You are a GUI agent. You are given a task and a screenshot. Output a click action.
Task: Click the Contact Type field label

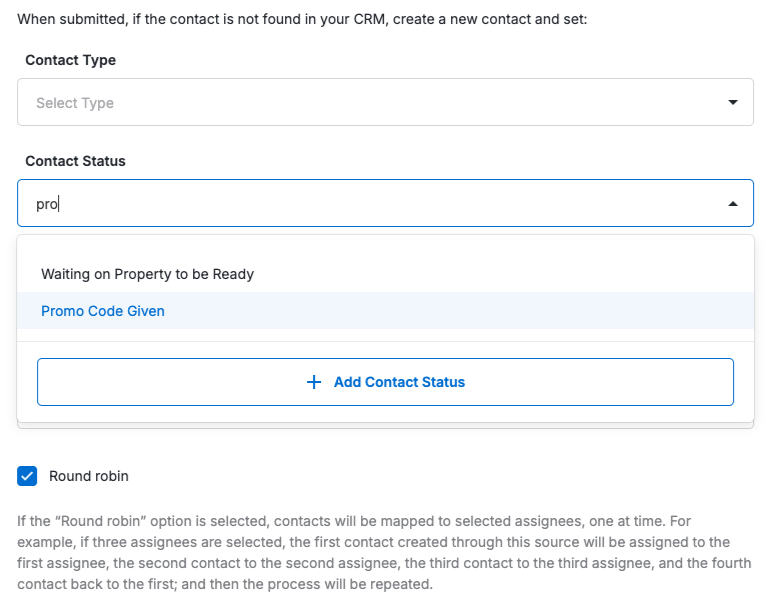(70, 60)
